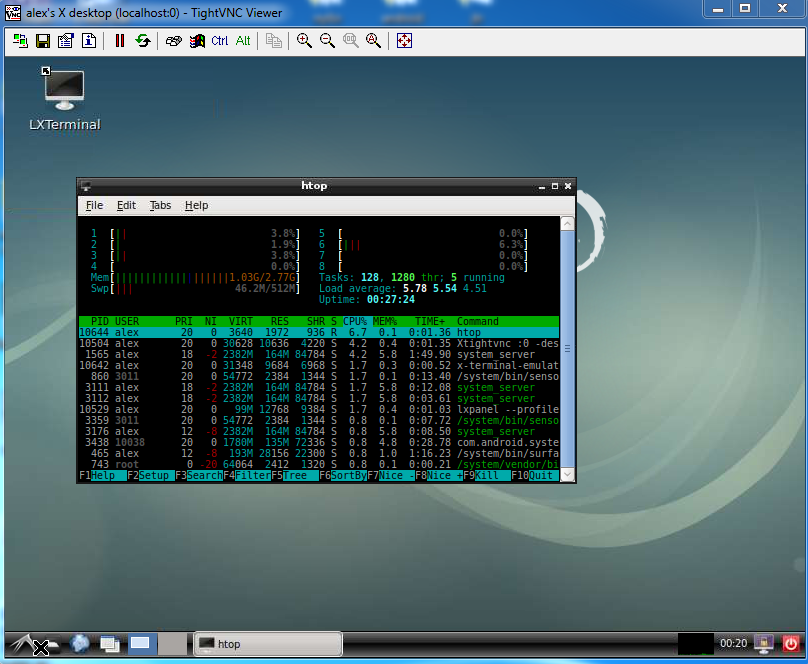808x664 pixels.
Task: Switch to the first (highlighted) desktop in the pager
Action: pyautogui.click(x=141, y=644)
